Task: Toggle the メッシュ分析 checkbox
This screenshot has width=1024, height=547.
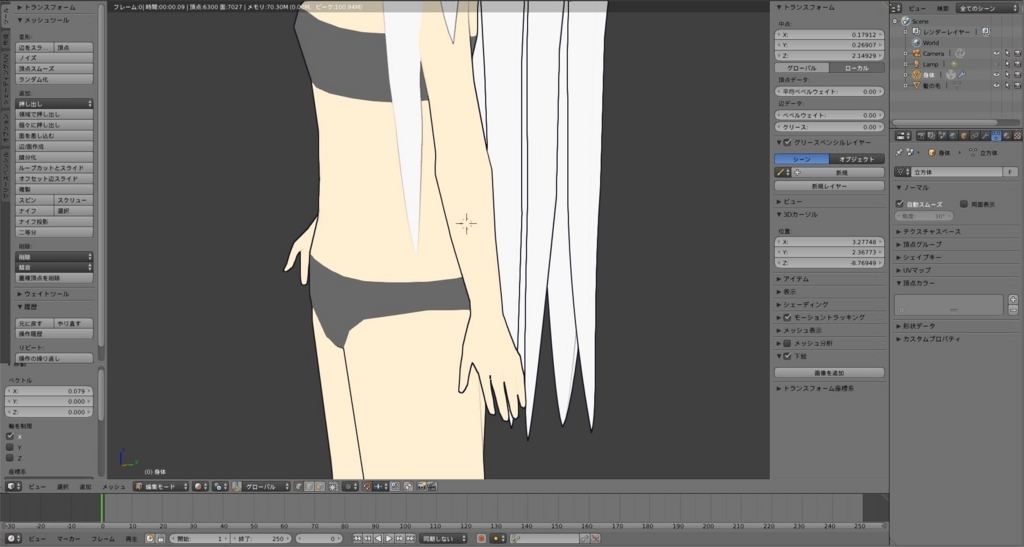Action: pos(787,343)
